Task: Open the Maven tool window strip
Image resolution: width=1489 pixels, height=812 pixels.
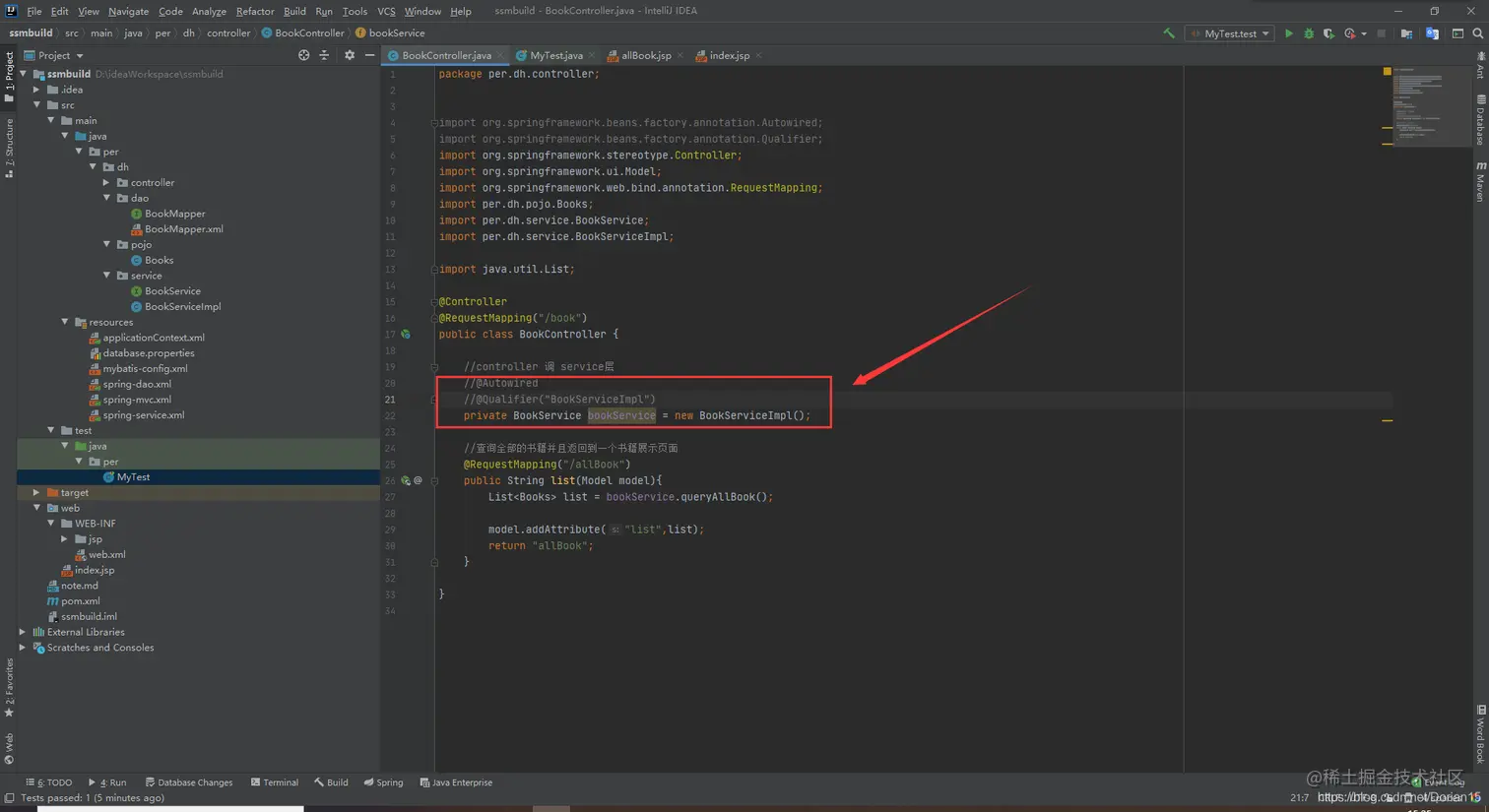Action: [x=1480, y=182]
